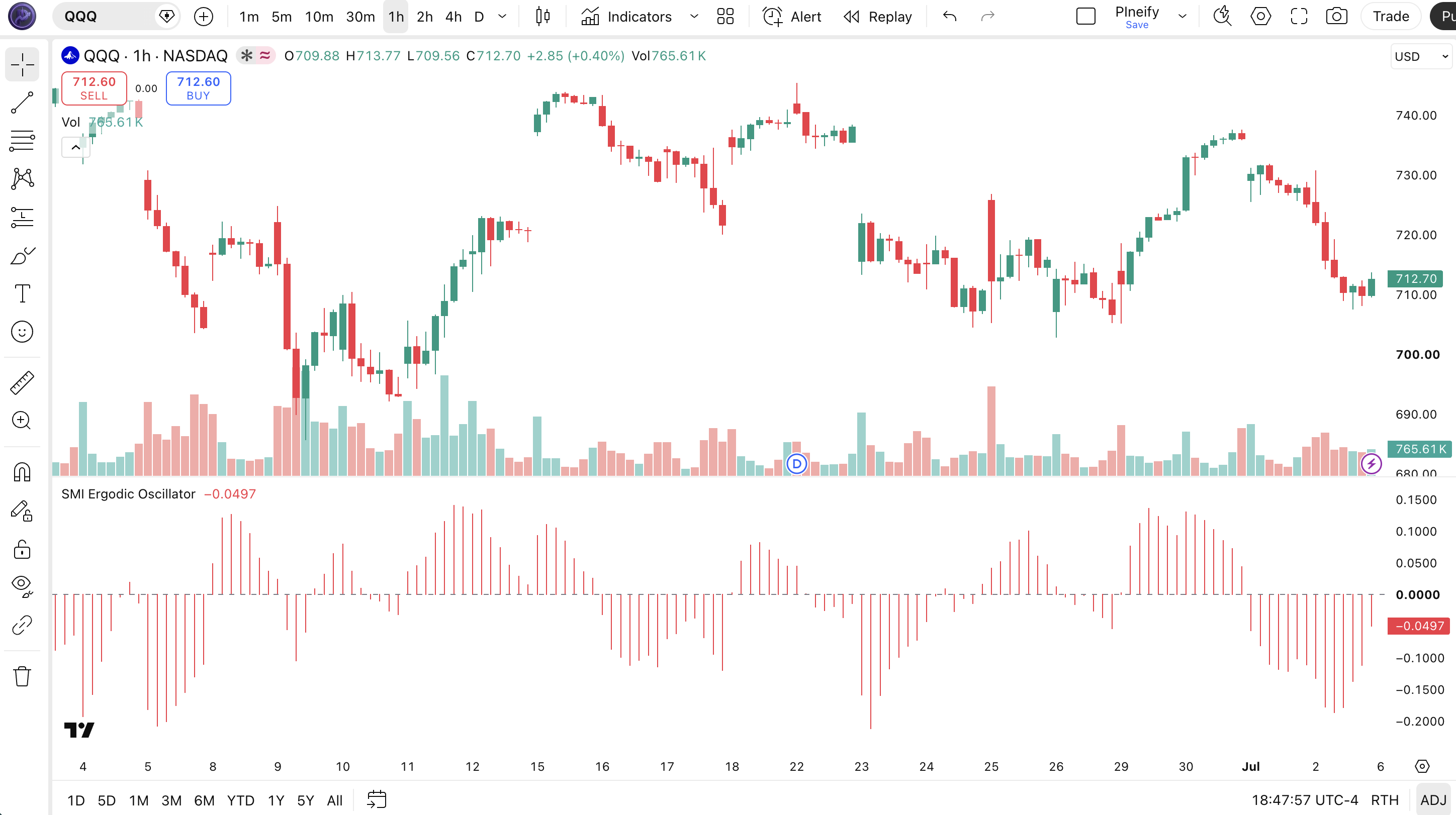Click the trash remove objects icon
This screenshot has height=815, width=1456.
click(22, 676)
